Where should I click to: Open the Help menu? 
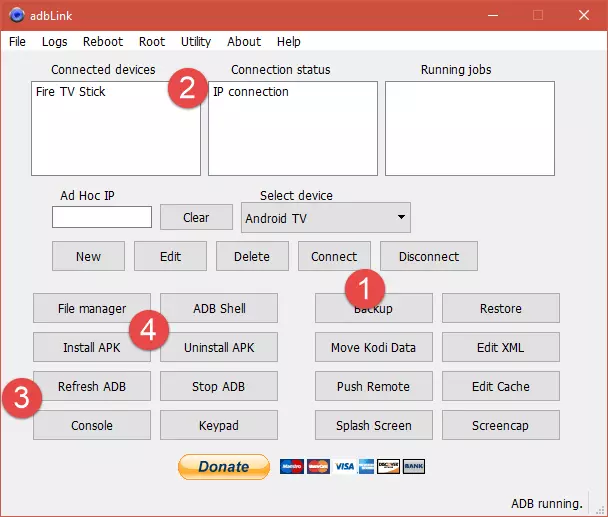pyautogui.click(x=288, y=41)
